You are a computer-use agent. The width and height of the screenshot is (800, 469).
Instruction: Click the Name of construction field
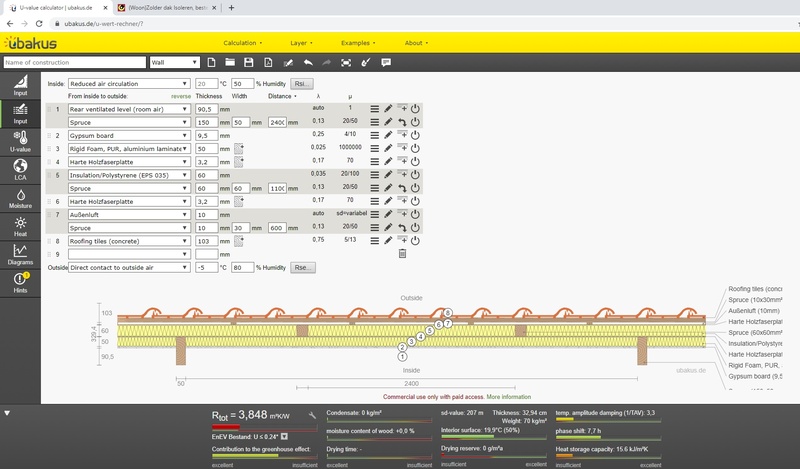click(74, 62)
